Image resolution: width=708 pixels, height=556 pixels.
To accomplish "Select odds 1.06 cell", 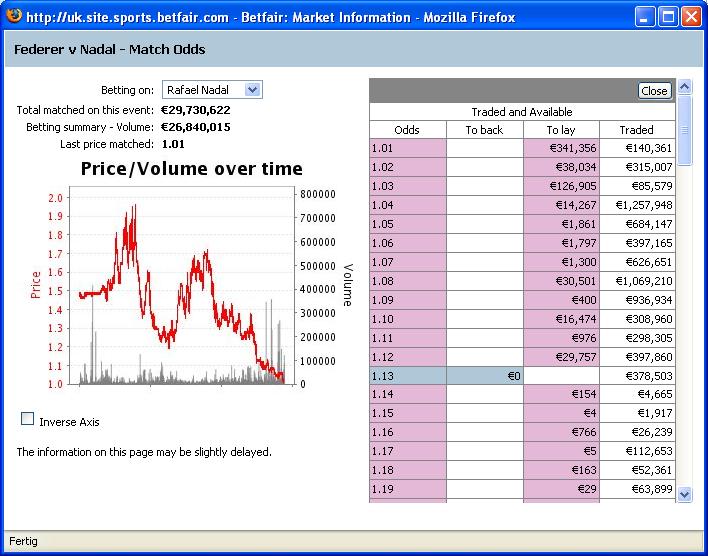I will 408,243.
